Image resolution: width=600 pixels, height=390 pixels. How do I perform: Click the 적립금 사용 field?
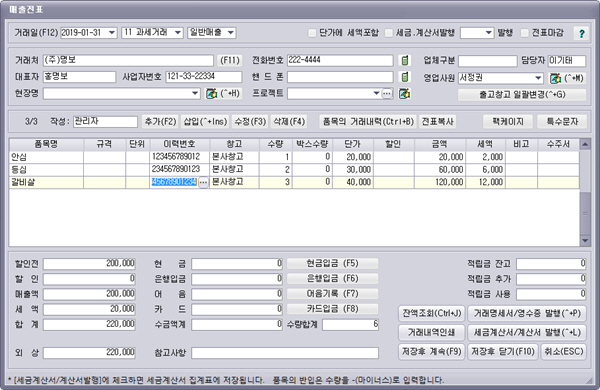pos(551,294)
